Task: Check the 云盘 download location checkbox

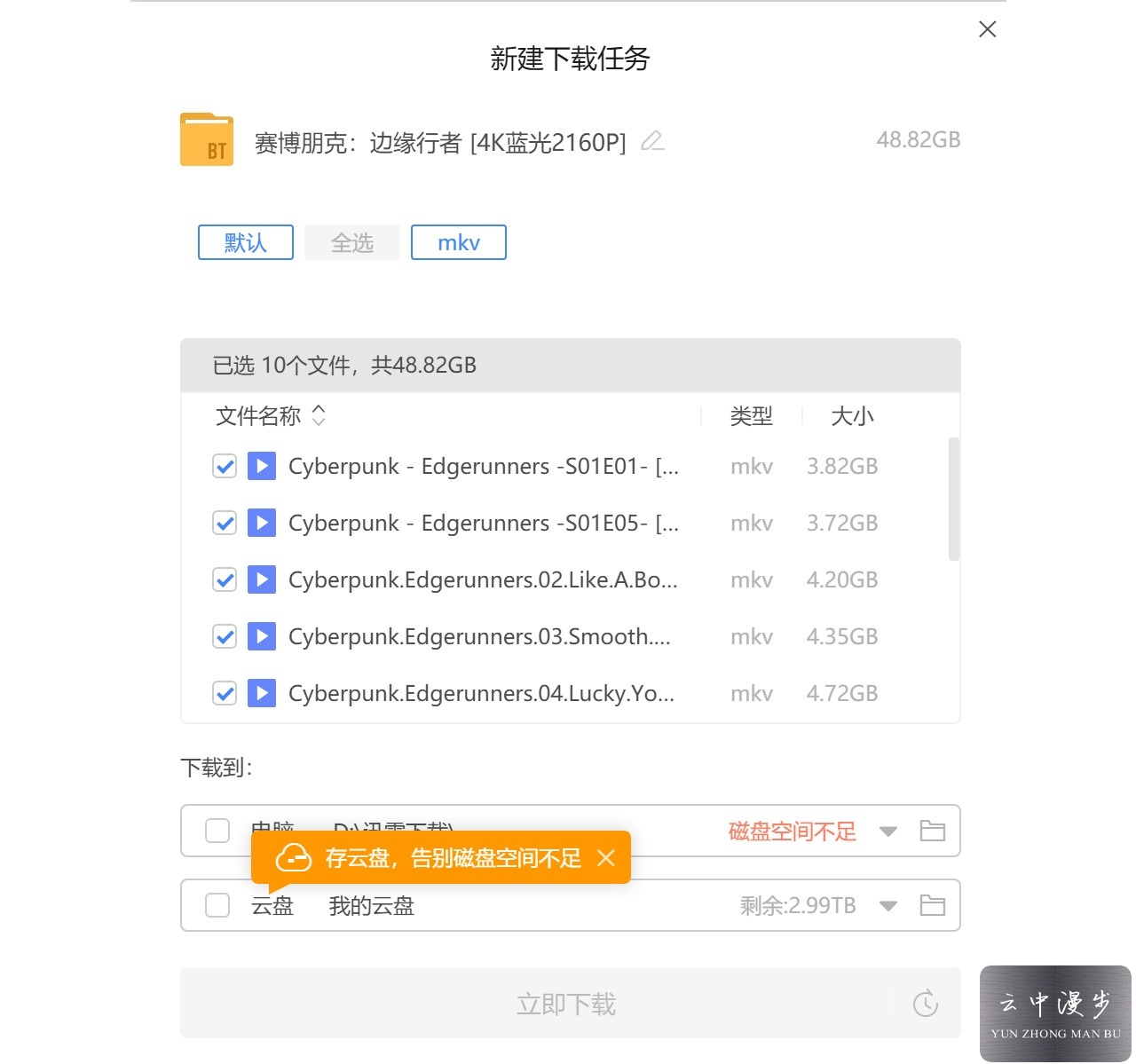Action: (217, 905)
